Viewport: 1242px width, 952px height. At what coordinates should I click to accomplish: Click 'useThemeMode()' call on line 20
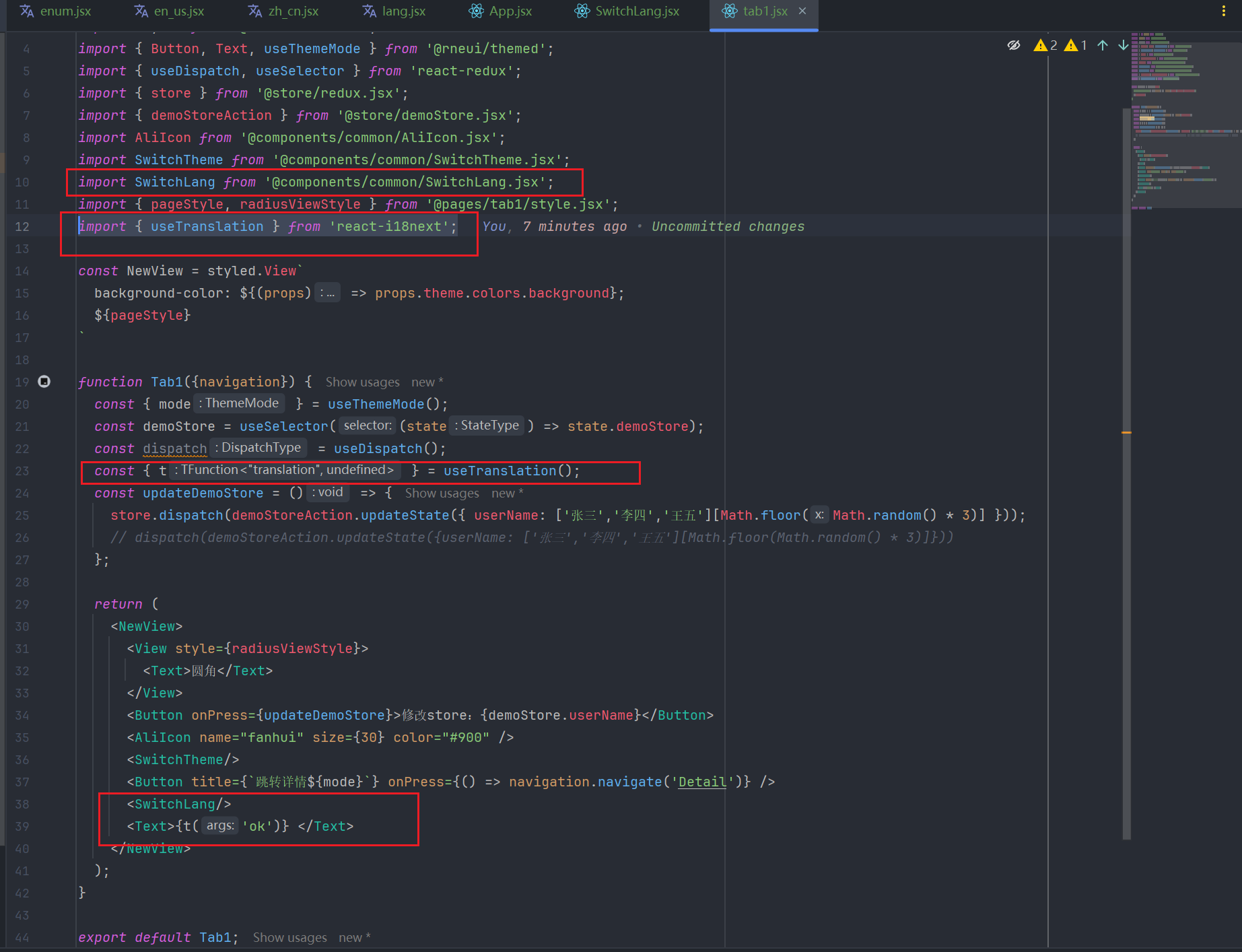click(x=384, y=405)
